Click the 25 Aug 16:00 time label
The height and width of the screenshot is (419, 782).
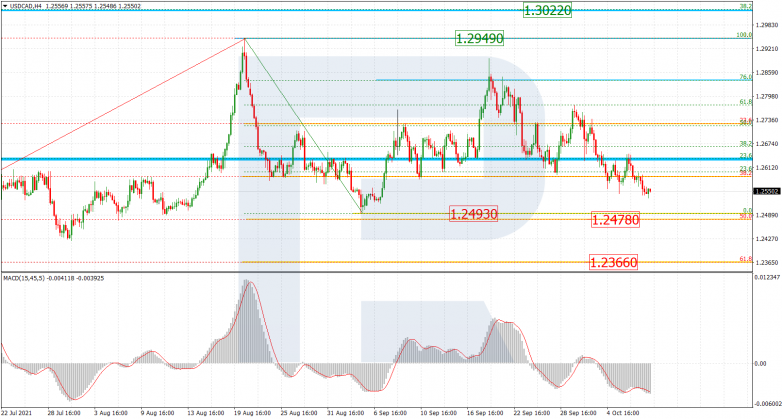[x=298, y=414]
